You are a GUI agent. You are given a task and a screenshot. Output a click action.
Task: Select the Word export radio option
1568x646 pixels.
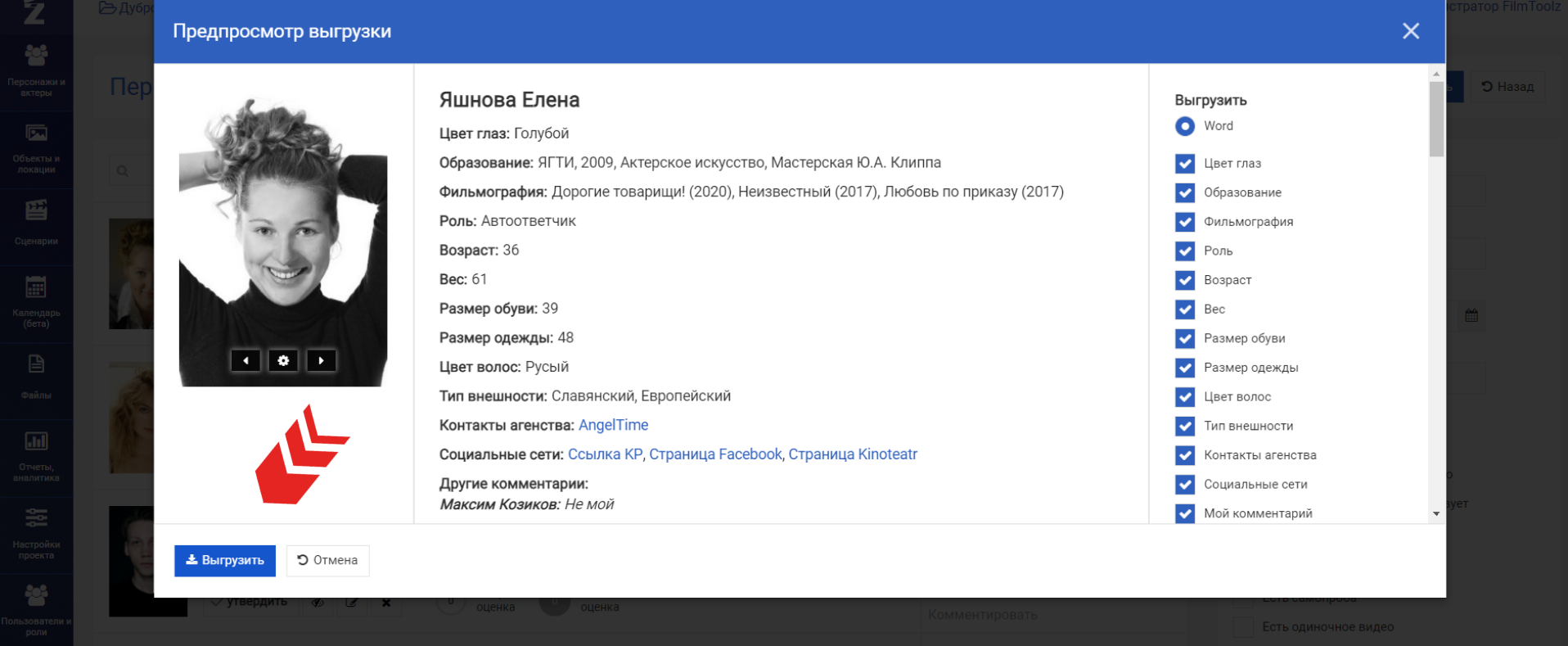click(1185, 126)
